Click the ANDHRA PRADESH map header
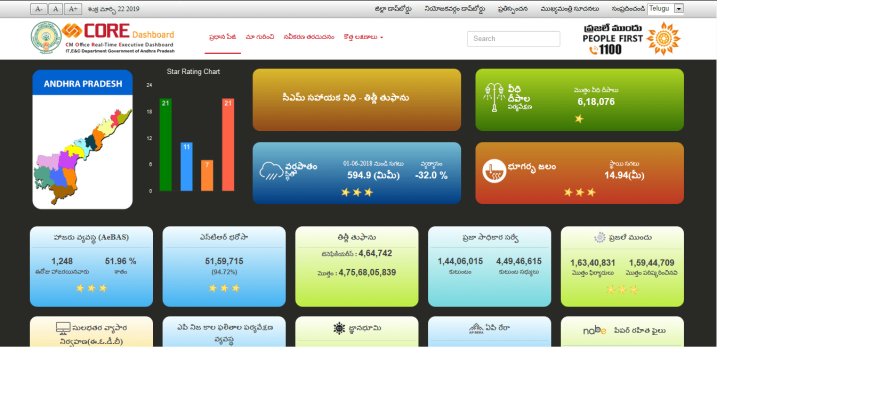The image size is (870, 409). point(82,83)
